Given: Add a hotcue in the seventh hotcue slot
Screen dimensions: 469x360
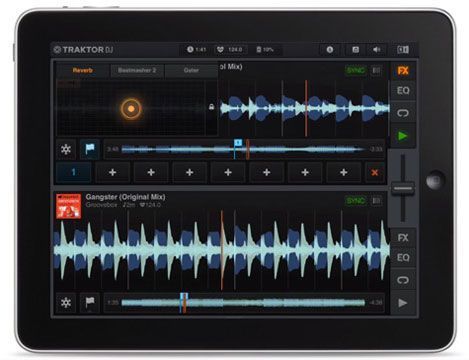Looking at the screenshot, I should (305, 172).
